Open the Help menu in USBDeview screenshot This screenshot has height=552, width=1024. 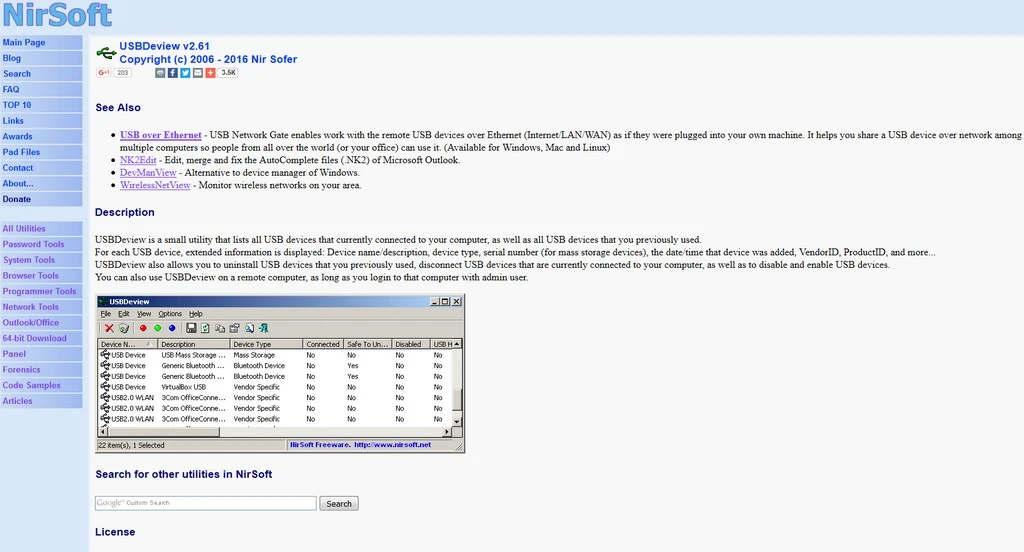[196, 314]
